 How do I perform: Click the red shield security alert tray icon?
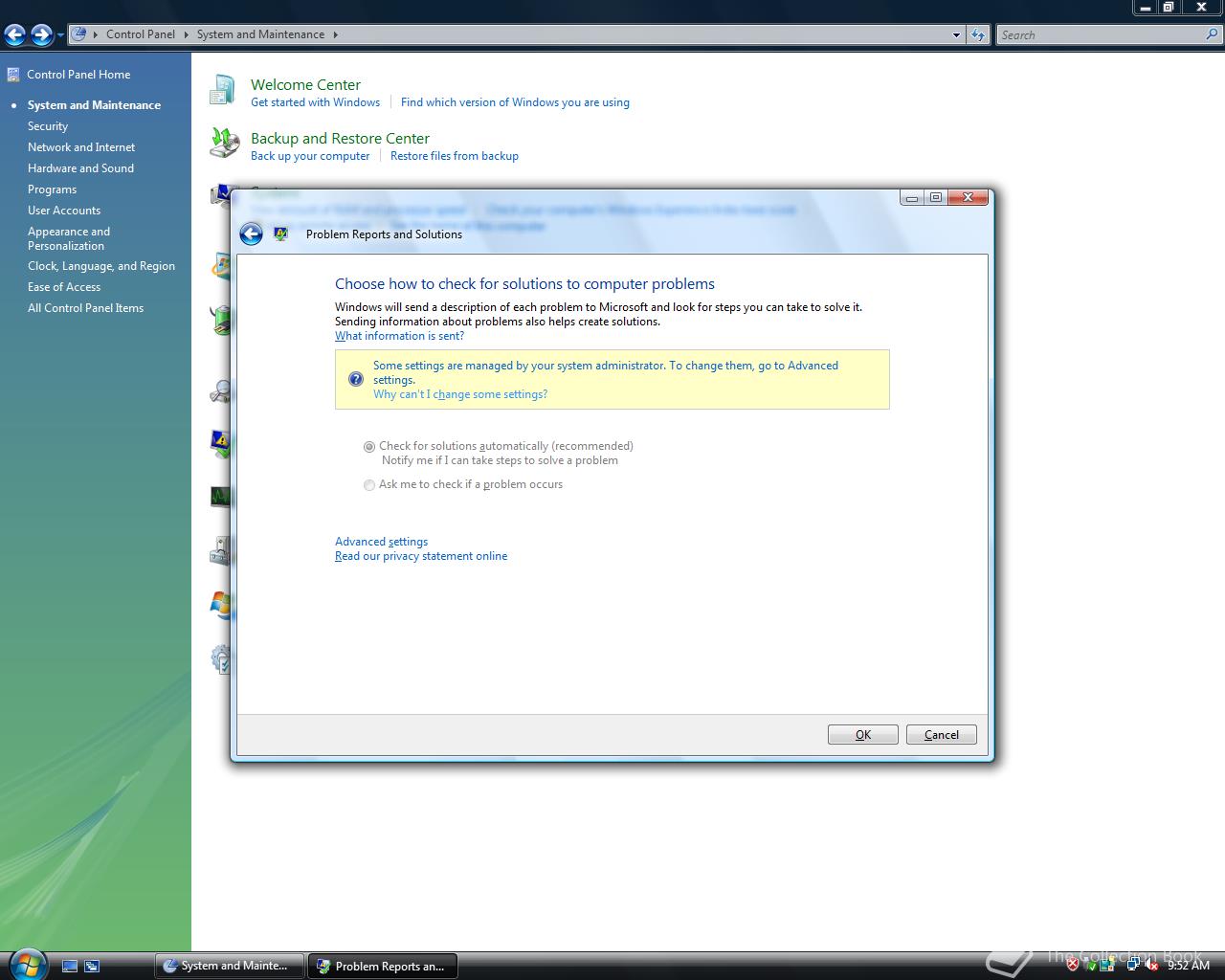(1073, 966)
